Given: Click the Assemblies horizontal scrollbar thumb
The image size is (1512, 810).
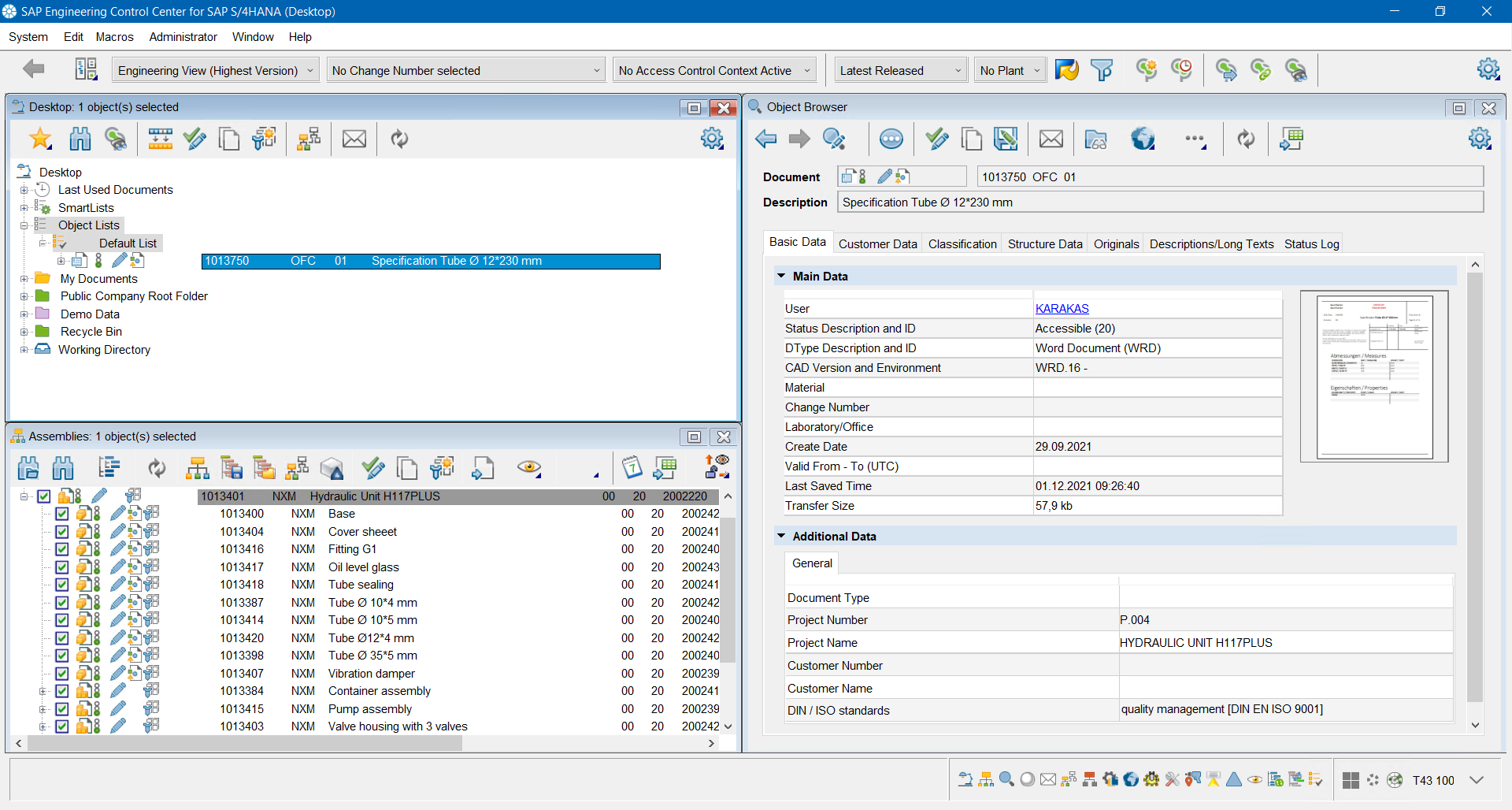Looking at the screenshot, I should pos(245,743).
